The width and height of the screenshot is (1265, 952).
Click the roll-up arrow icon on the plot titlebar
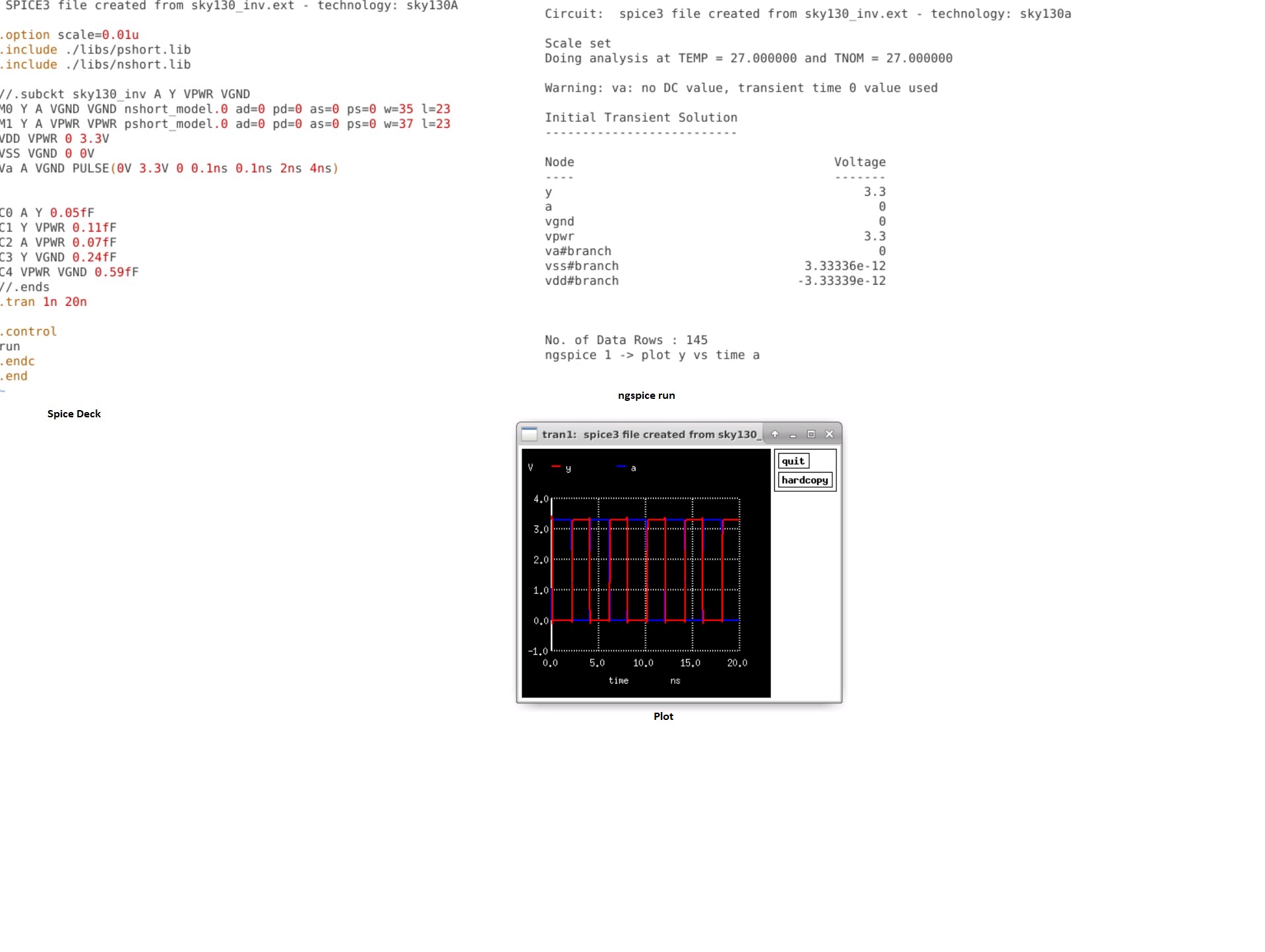click(774, 434)
